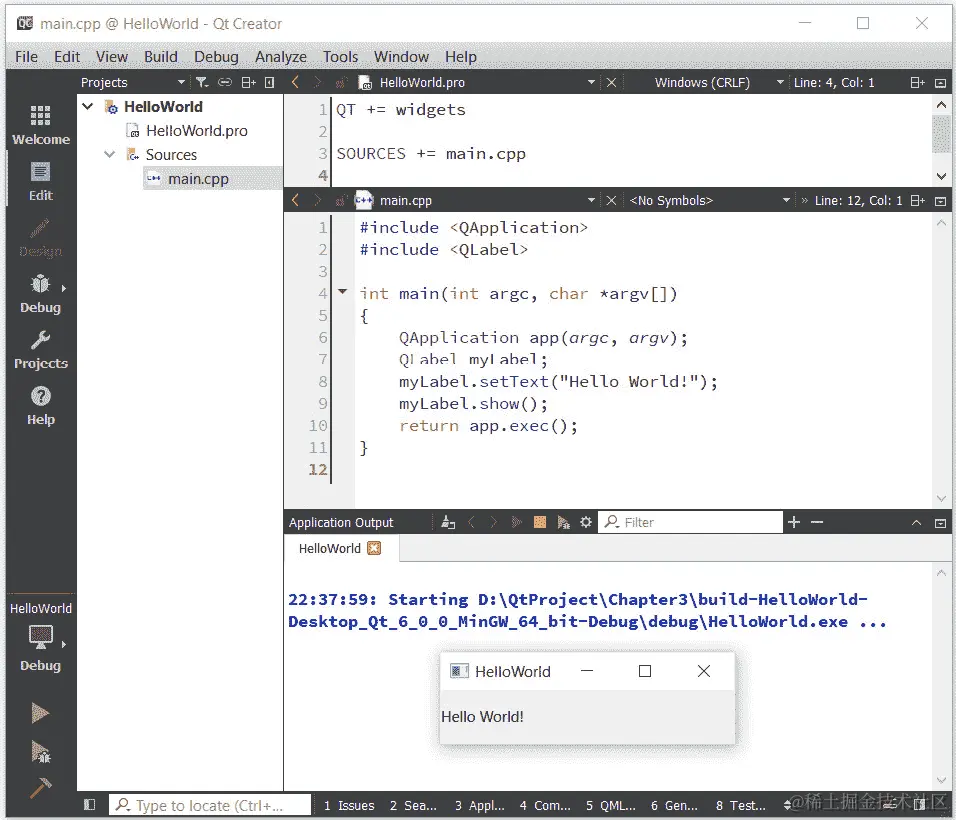Image resolution: width=956 pixels, height=820 pixels.
Task: Click Line: 12, Col: 1 indicator
Action: click(858, 201)
